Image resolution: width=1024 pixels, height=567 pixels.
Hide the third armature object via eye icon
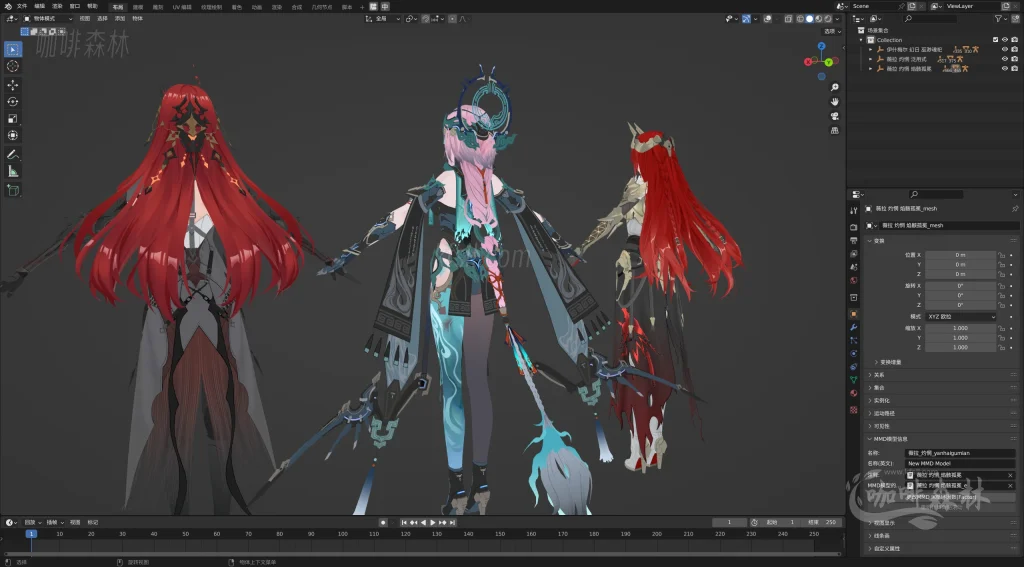(x=1004, y=68)
